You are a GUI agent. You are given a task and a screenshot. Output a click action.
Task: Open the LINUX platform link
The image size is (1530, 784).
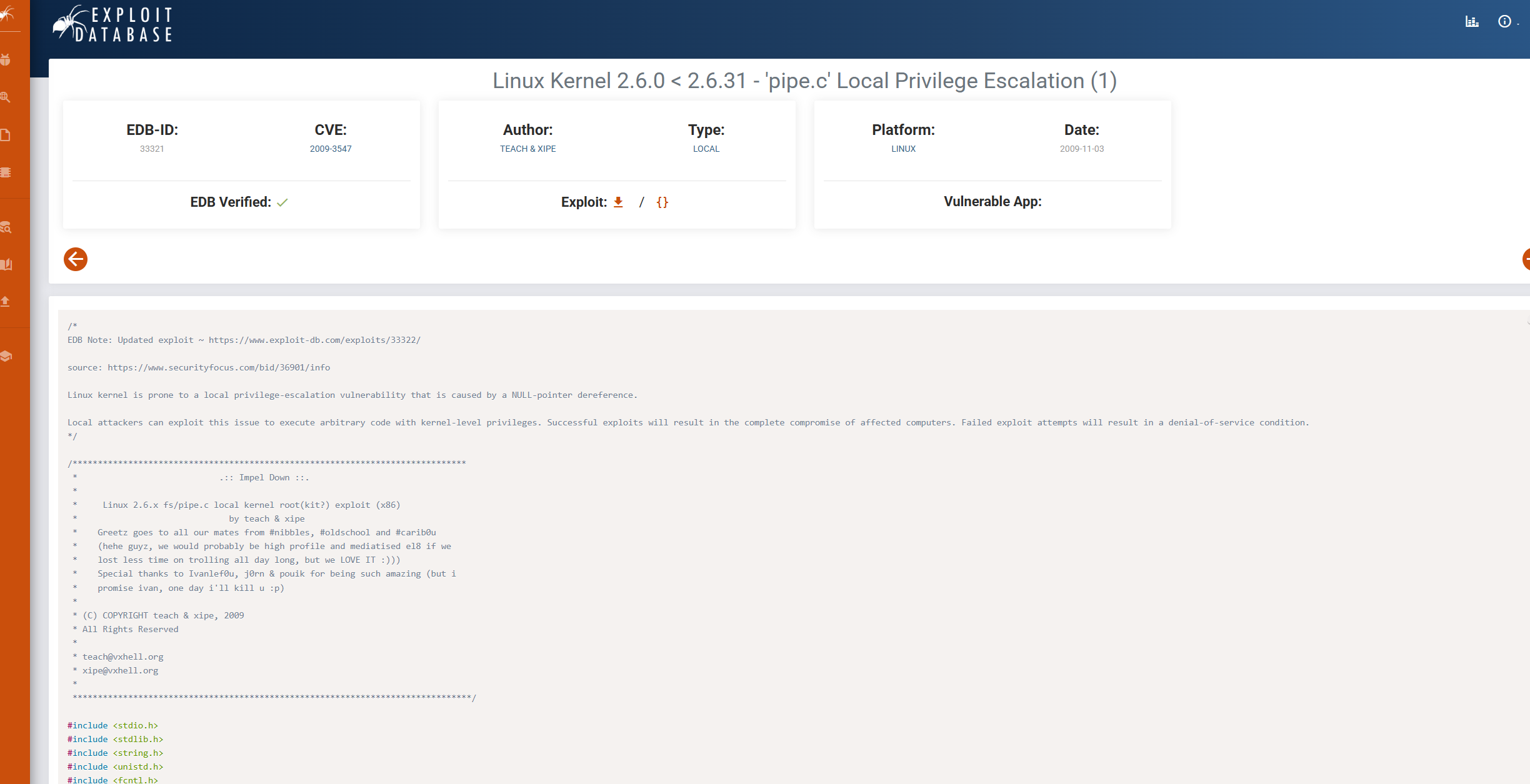tap(903, 149)
